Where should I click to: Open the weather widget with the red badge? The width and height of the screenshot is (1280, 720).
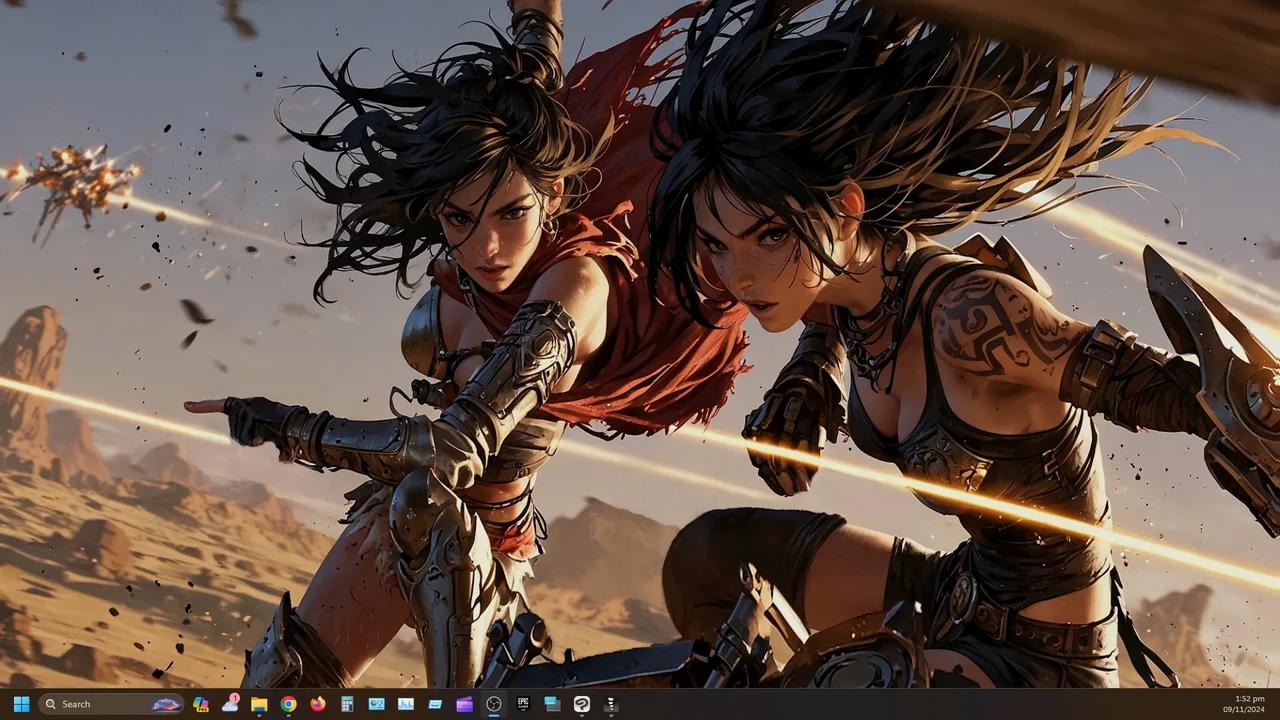pos(230,704)
